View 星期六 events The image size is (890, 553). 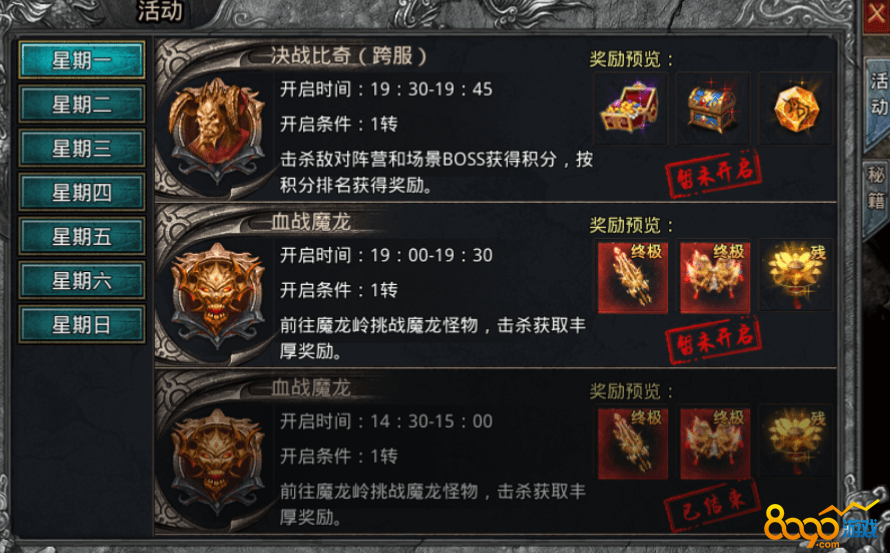[82, 280]
